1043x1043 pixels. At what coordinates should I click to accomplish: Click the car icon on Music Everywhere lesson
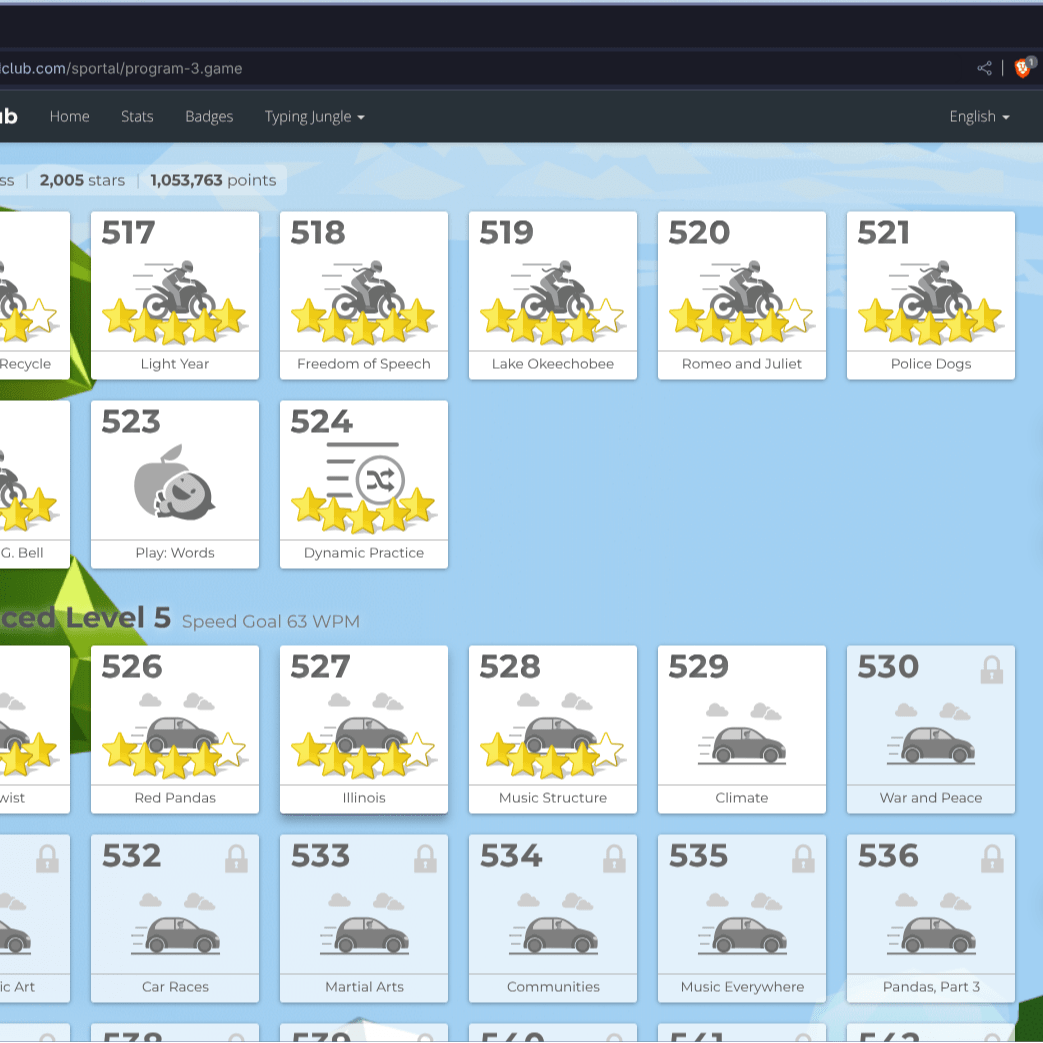(742, 935)
